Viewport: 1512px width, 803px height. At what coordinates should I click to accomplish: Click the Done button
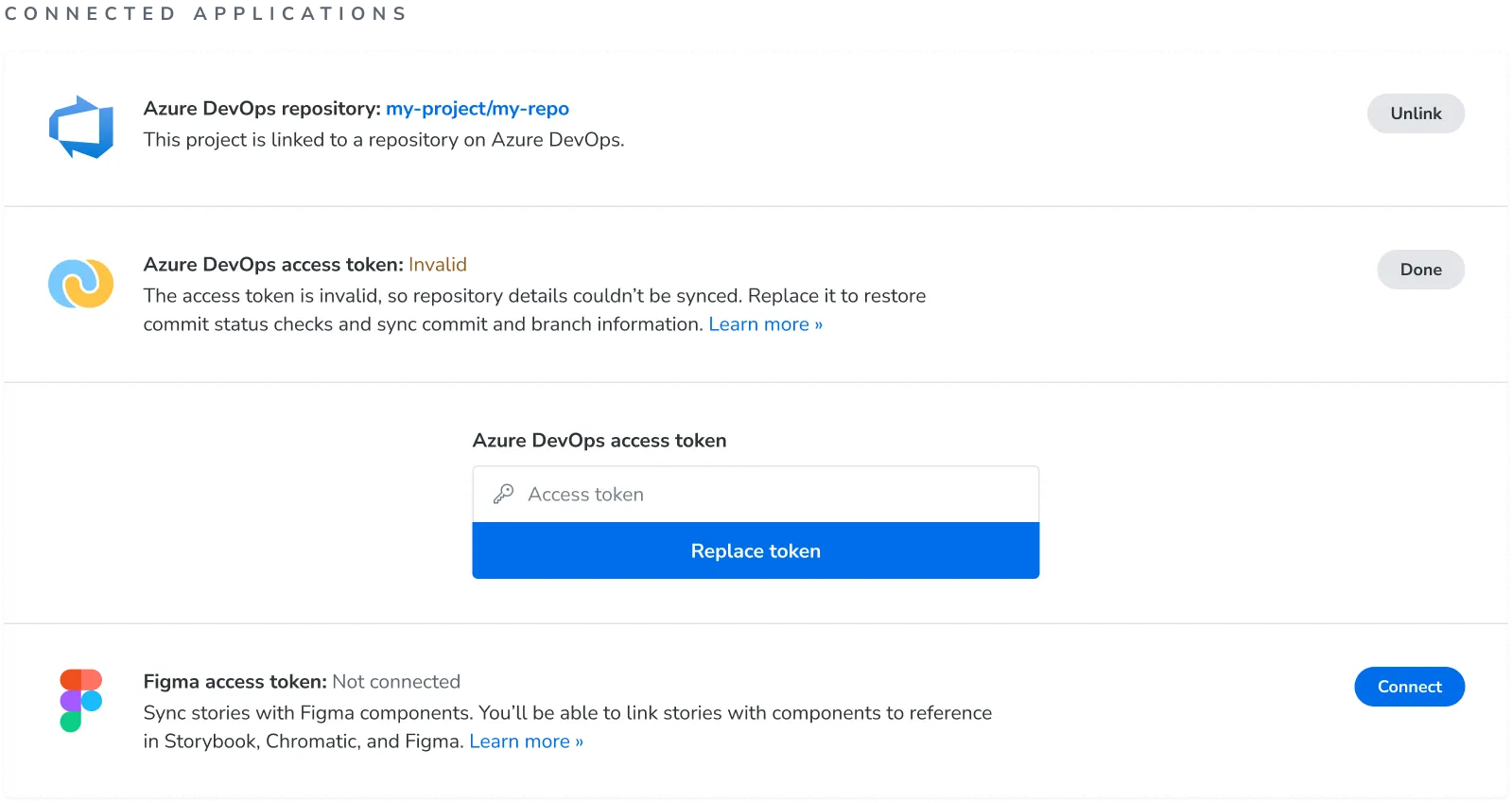pos(1420,270)
